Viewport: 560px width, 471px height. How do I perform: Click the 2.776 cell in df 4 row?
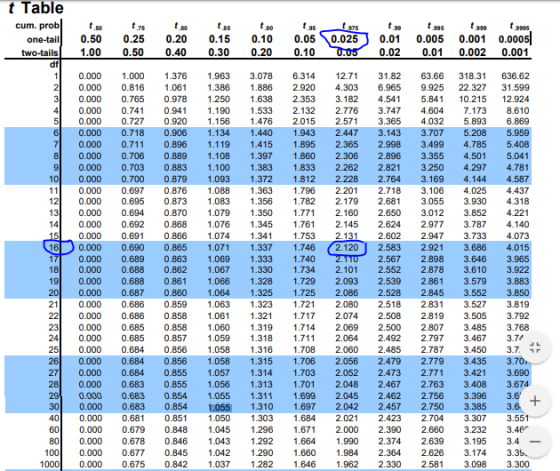tap(346, 111)
